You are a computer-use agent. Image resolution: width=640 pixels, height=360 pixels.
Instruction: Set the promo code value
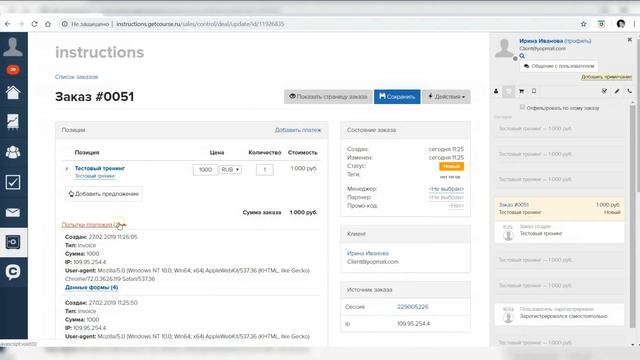coord(456,206)
